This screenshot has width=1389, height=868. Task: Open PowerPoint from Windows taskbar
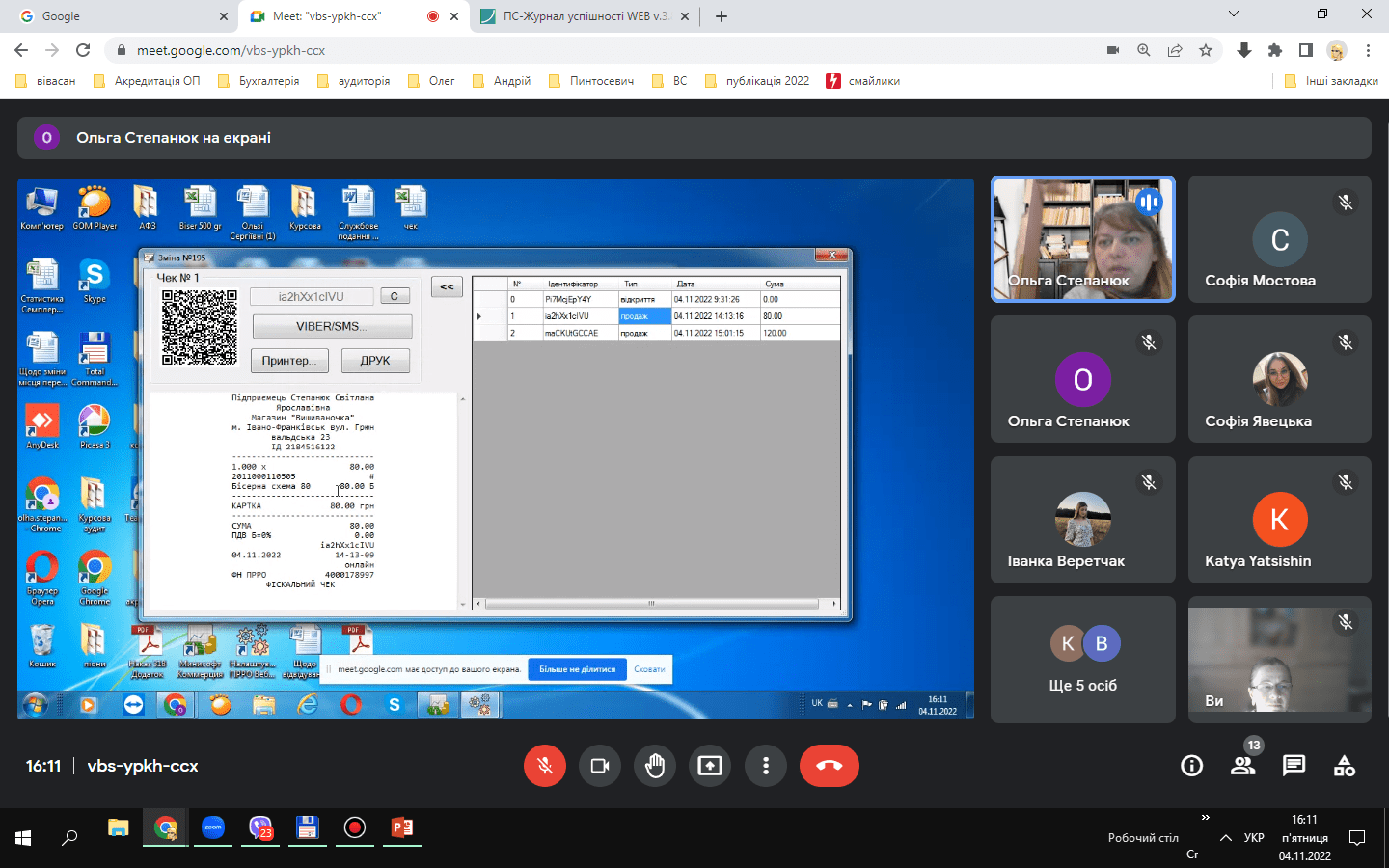point(402,828)
